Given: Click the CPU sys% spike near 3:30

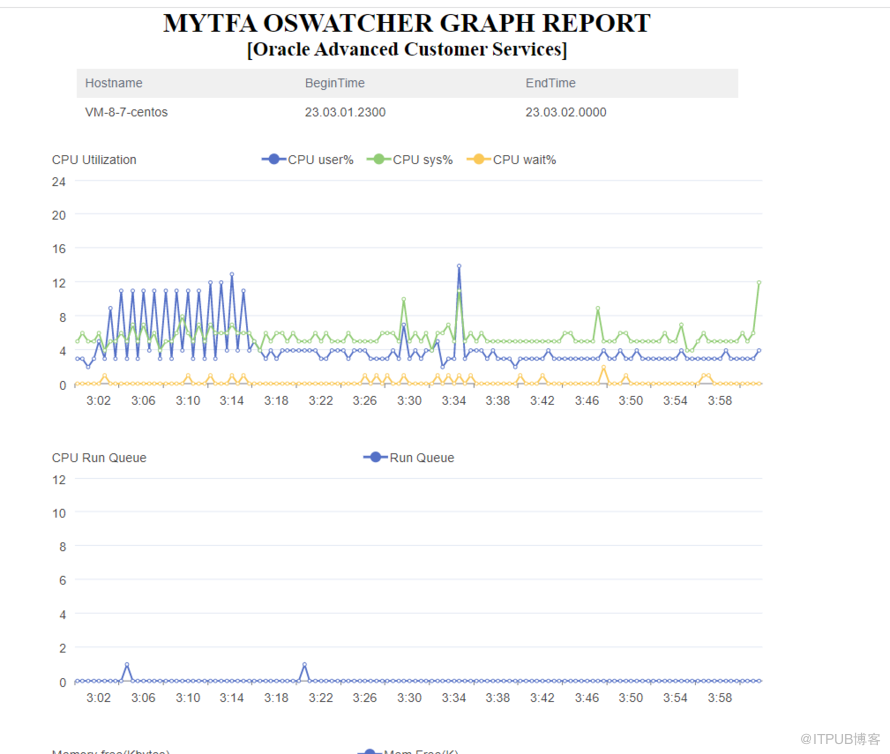Looking at the screenshot, I should [x=403, y=299].
